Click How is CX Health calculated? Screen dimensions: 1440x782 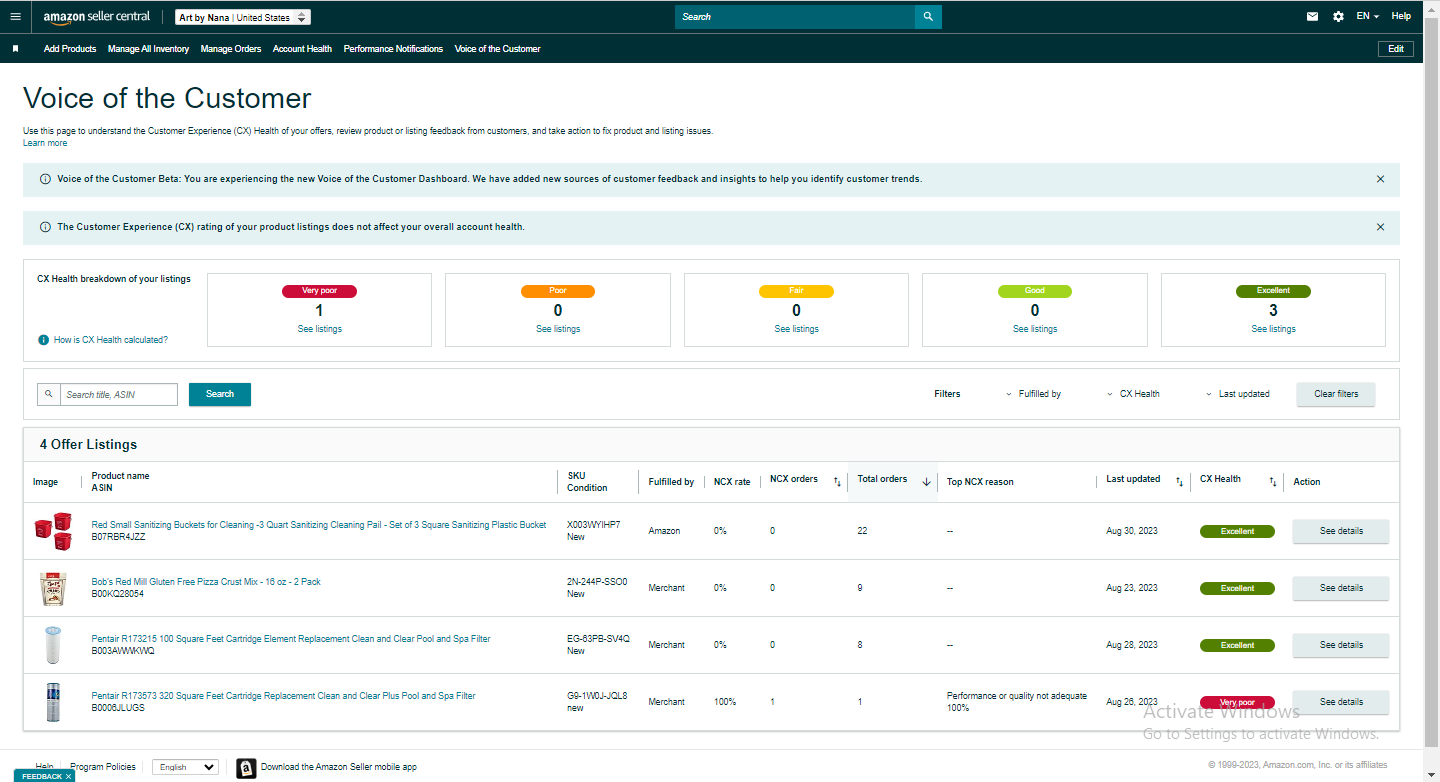pos(111,340)
